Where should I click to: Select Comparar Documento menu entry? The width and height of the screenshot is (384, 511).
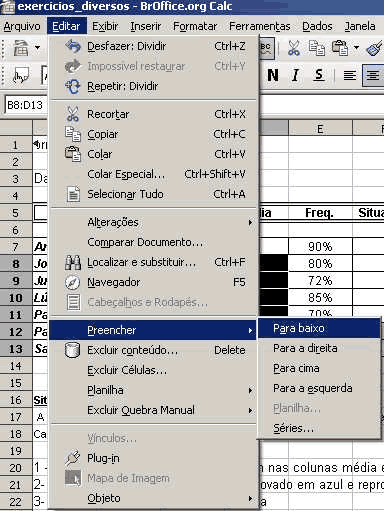pos(153,242)
